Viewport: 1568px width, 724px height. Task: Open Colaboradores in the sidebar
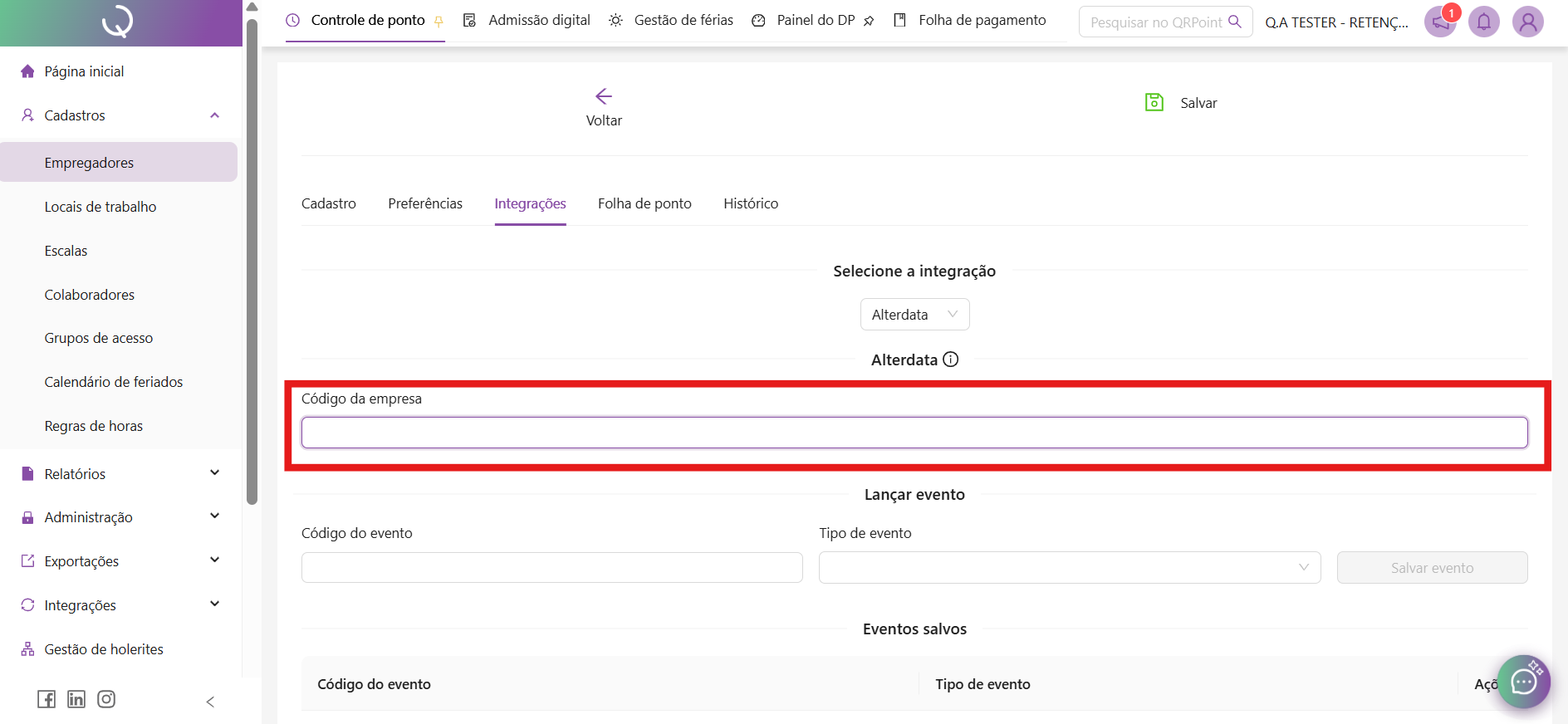click(90, 295)
